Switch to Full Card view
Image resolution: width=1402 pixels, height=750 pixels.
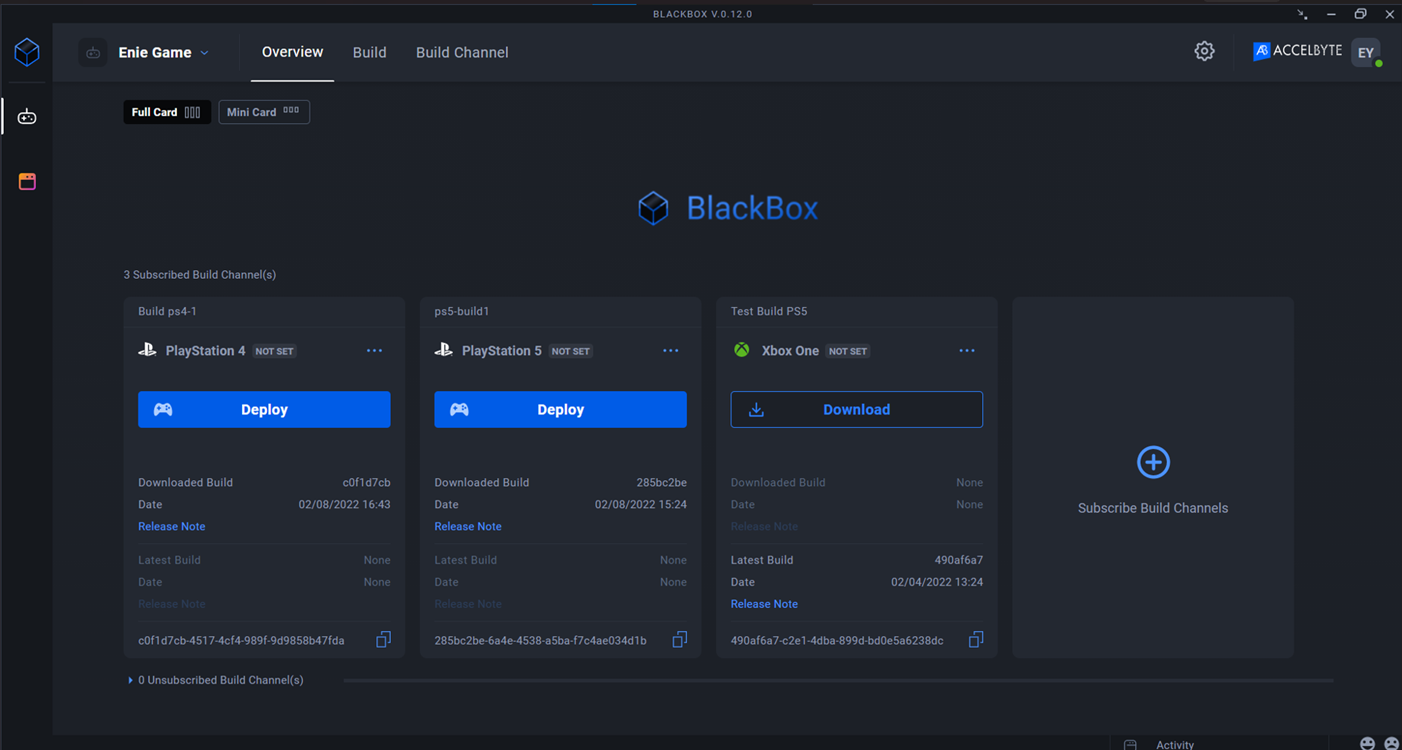tap(167, 112)
